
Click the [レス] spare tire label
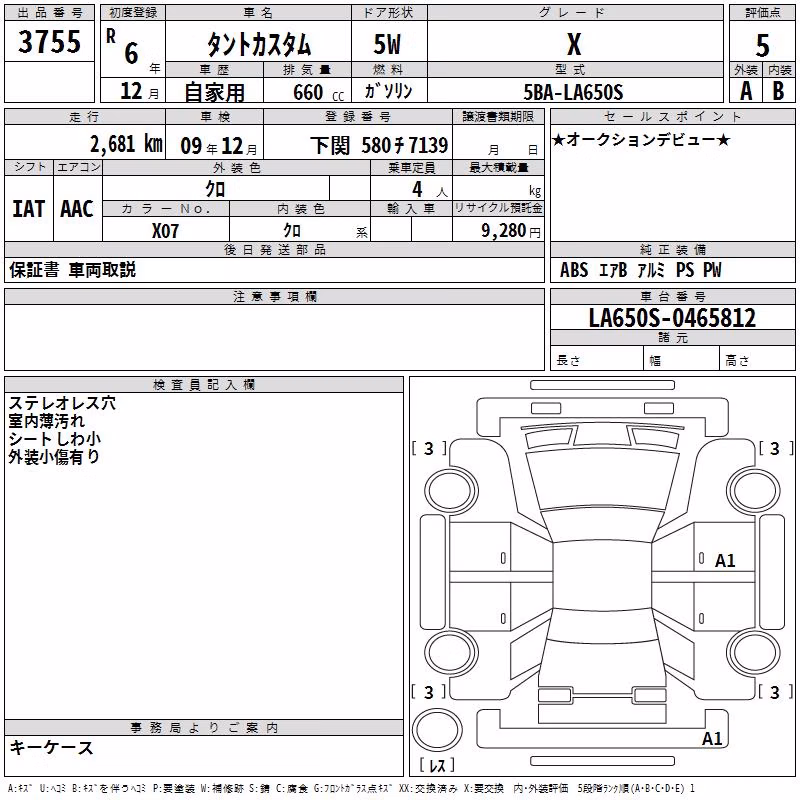pos(437,764)
